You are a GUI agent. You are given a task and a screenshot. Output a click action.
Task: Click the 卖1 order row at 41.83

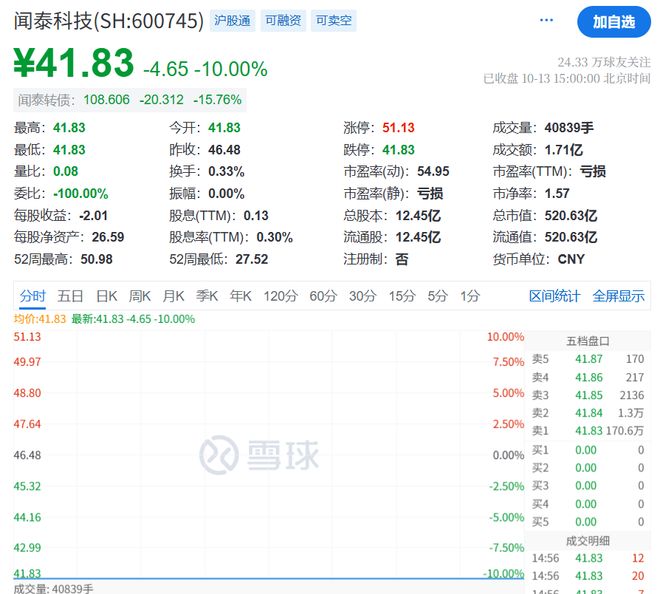(588, 431)
